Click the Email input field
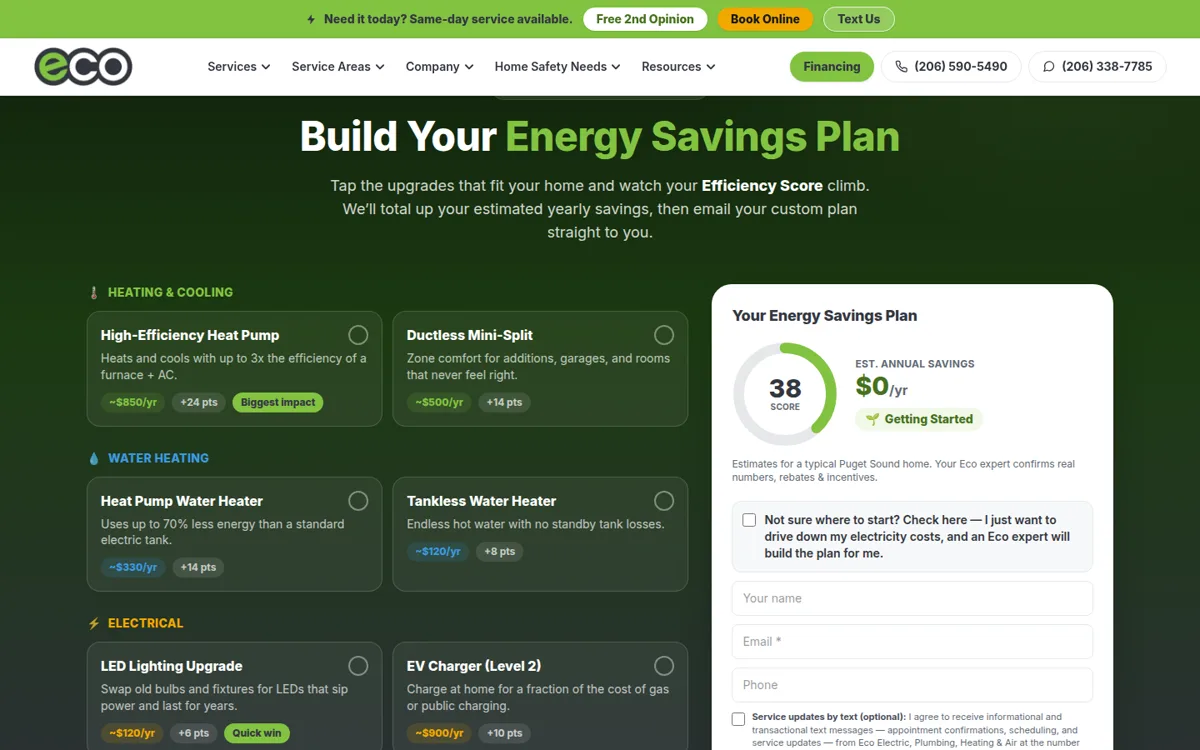This screenshot has height=750, width=1200. pyautogui.click(x=912, y=642)
